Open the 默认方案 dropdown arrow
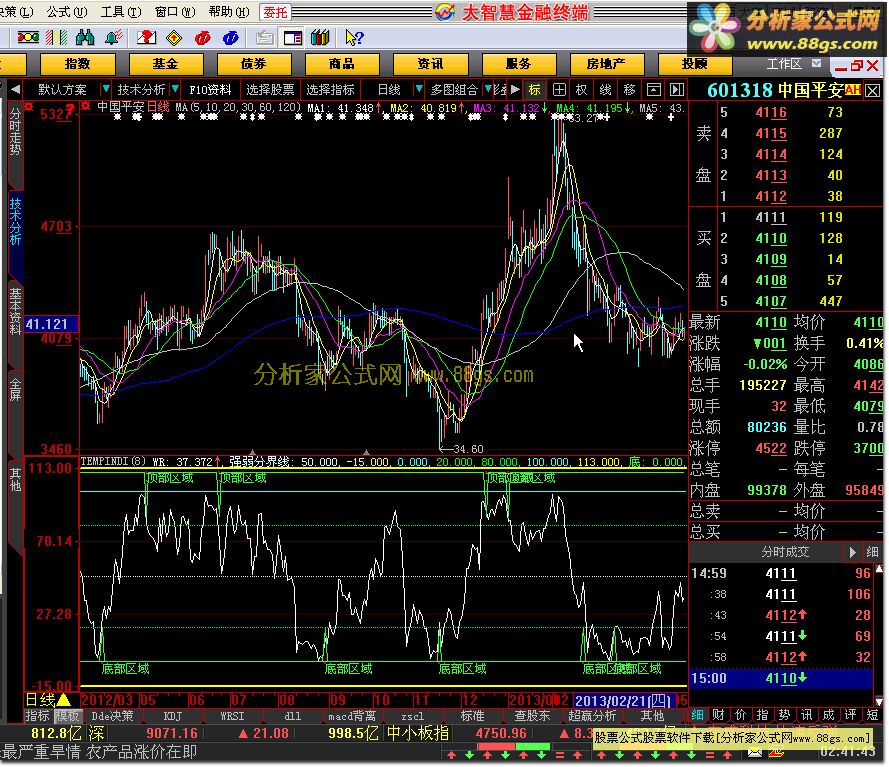The image size is (889, 767). pos(105,89)
